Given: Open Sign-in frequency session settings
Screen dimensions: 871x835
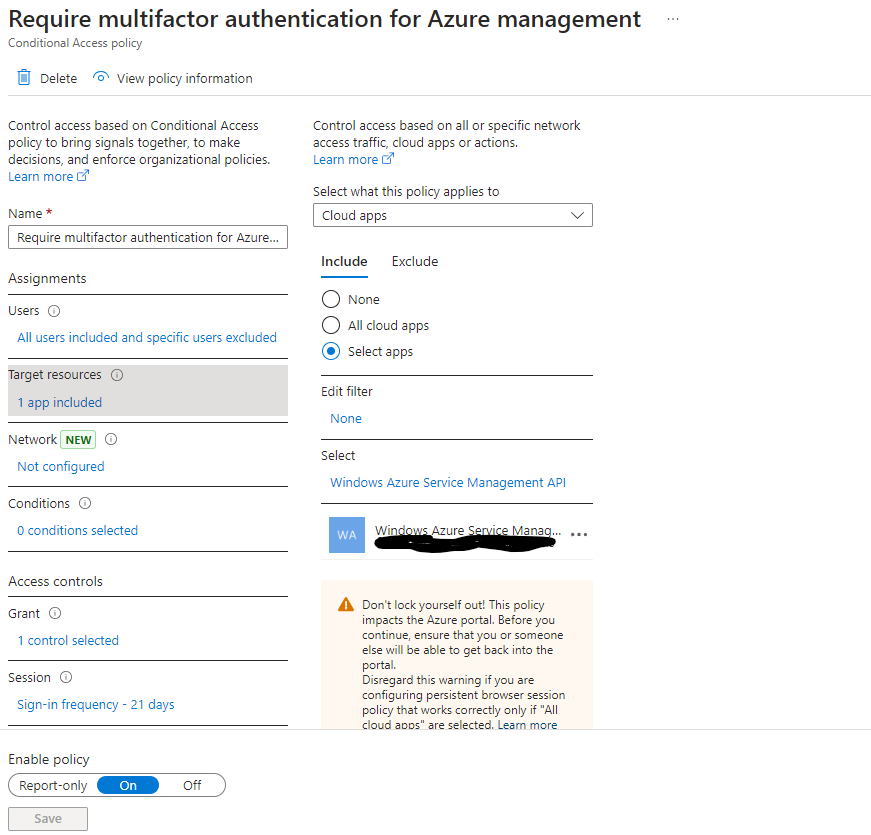Looking at the screenshot, I should pyautogui.click(x=95, y=704).
